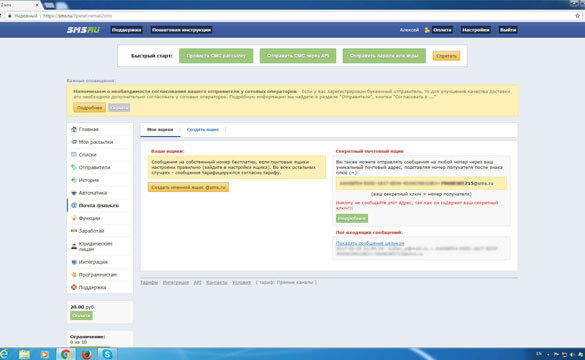Viewport: 585px width, 360px height.
Task: Click Создать именной ящик @sms.ru button
Action: click(188, 187)
